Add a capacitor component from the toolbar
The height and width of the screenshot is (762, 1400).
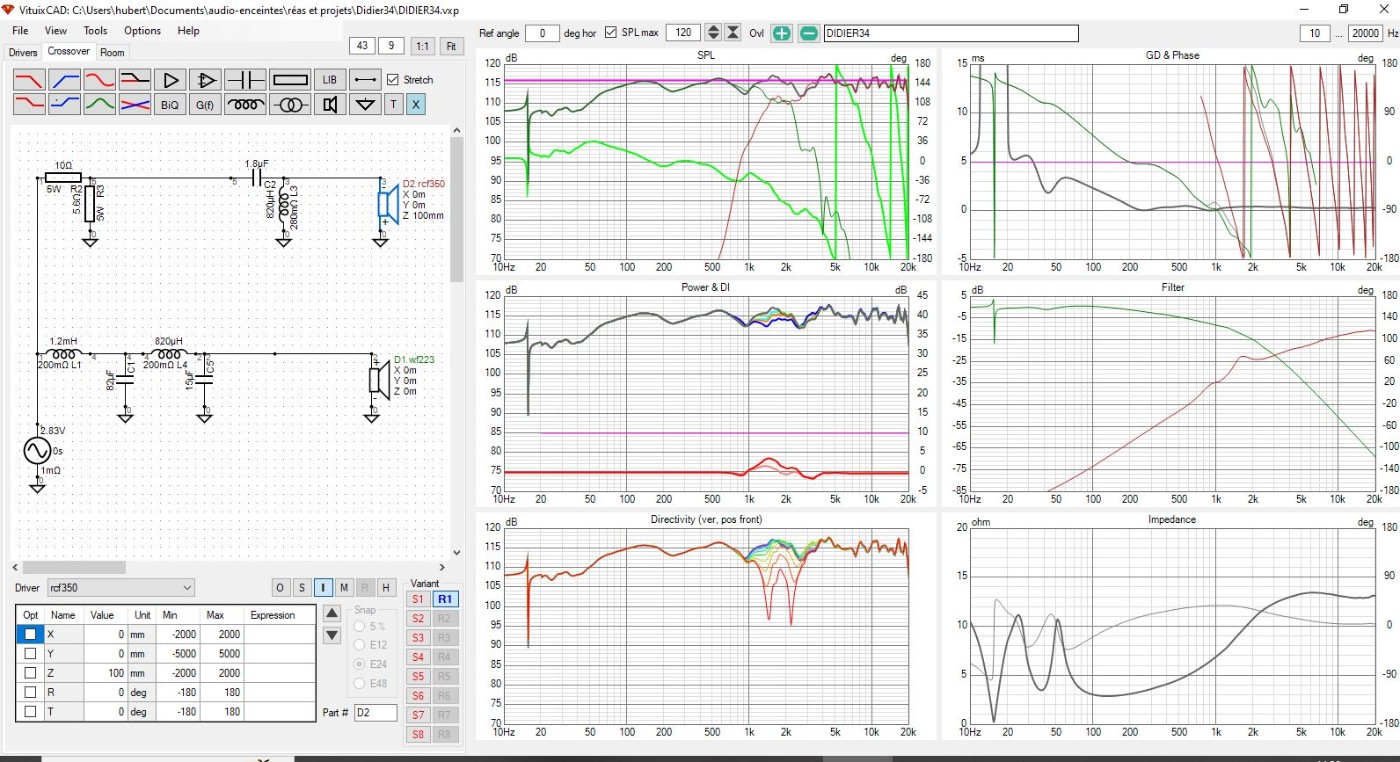(x=245, y=79)
